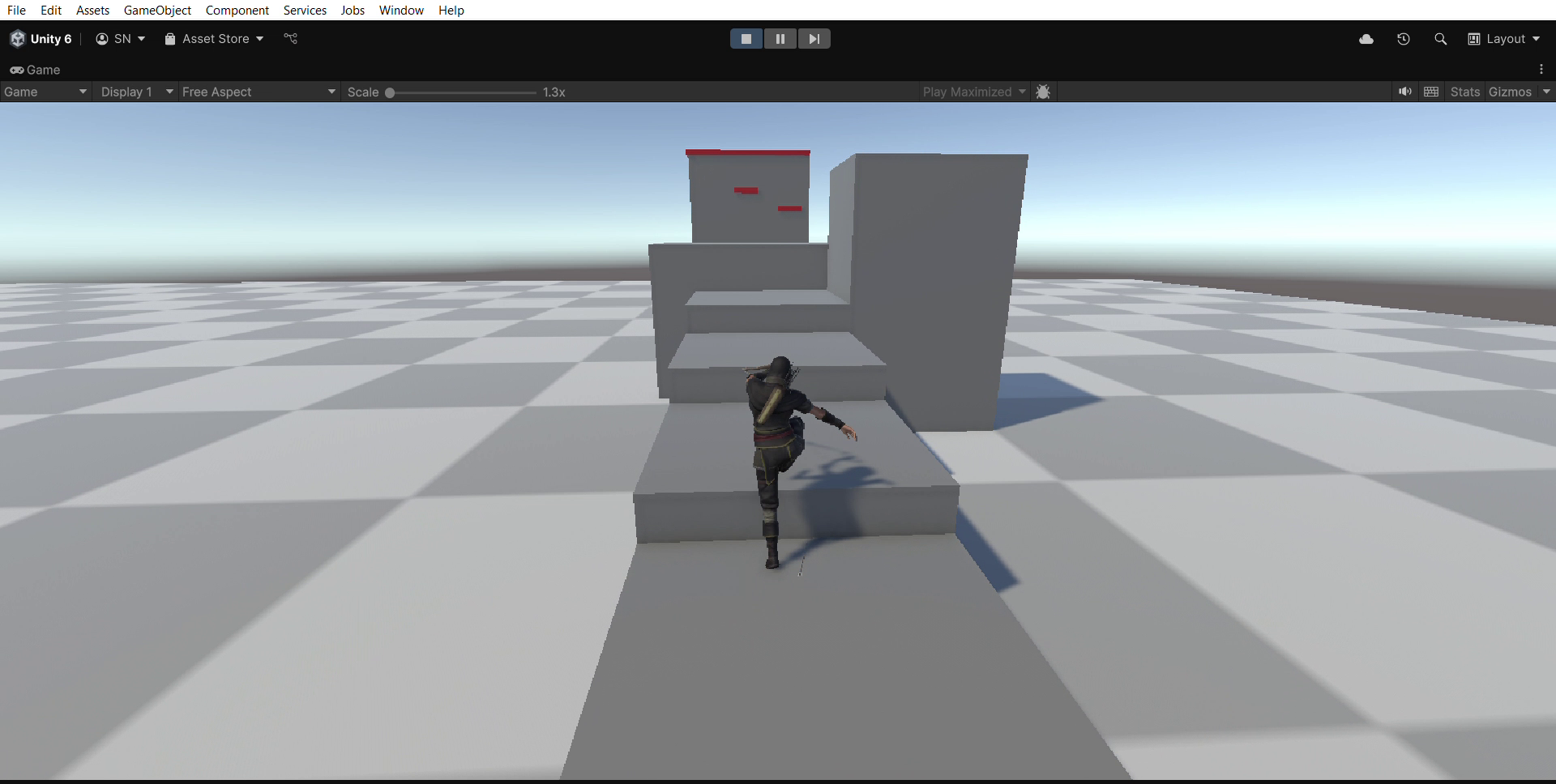Toggle Gizmos in Game view

pos(1510,92)
